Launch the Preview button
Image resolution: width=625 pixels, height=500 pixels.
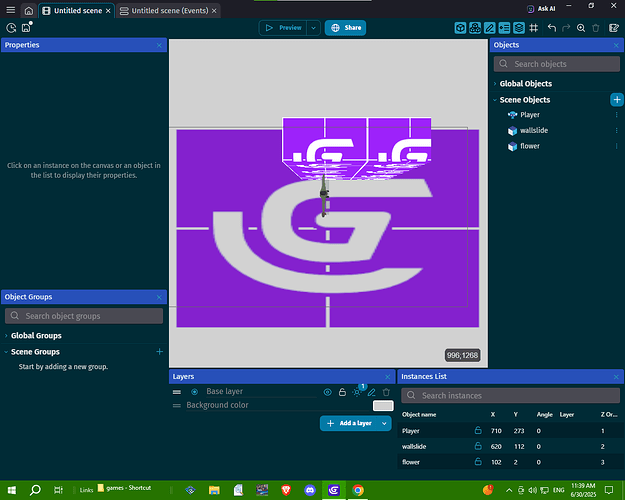(283, 28)
